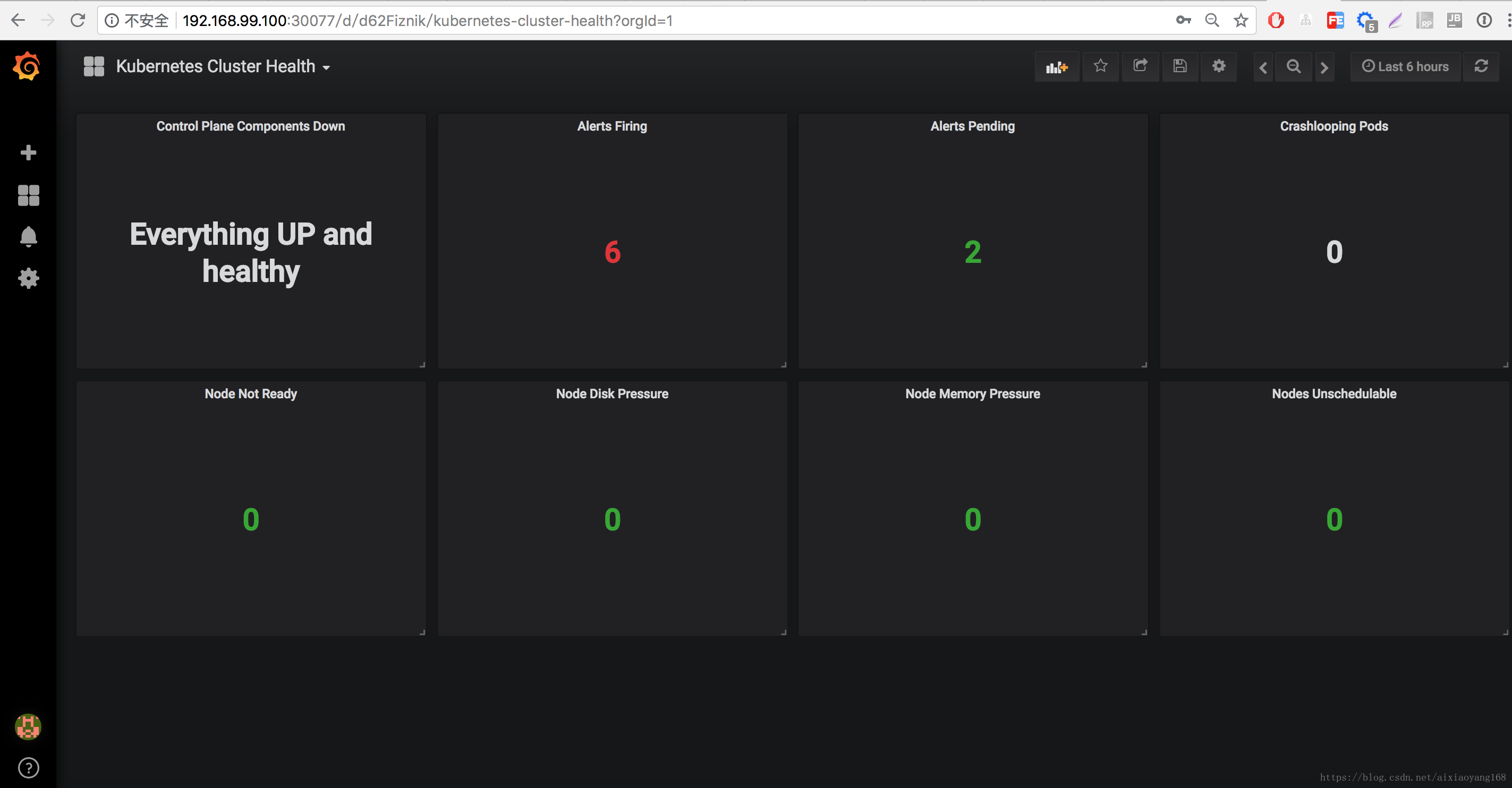Viewport: 1512px width, 788px height.
Task: Click the Share dashboard icon
Action: coord(1140,66)
